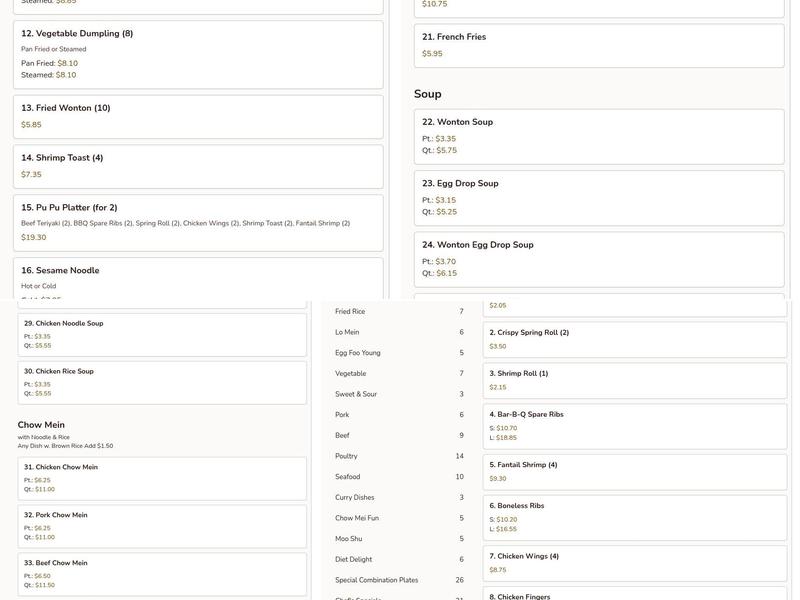Select the Wonton Soup item
This screenshot has height=600, width=800.
[598, 136]
